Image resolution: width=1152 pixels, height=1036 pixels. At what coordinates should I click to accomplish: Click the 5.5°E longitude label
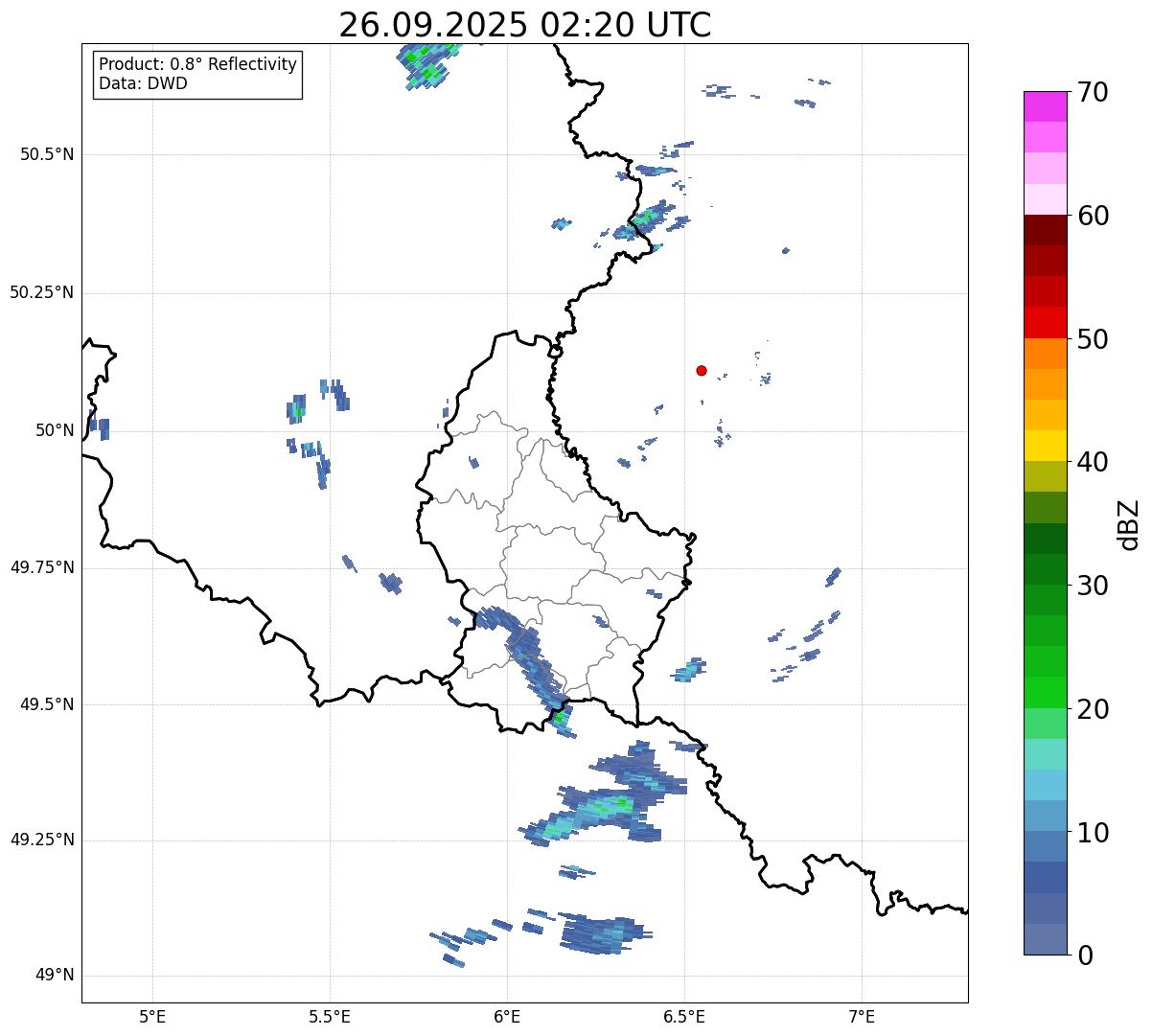[x=330, y=1016]
